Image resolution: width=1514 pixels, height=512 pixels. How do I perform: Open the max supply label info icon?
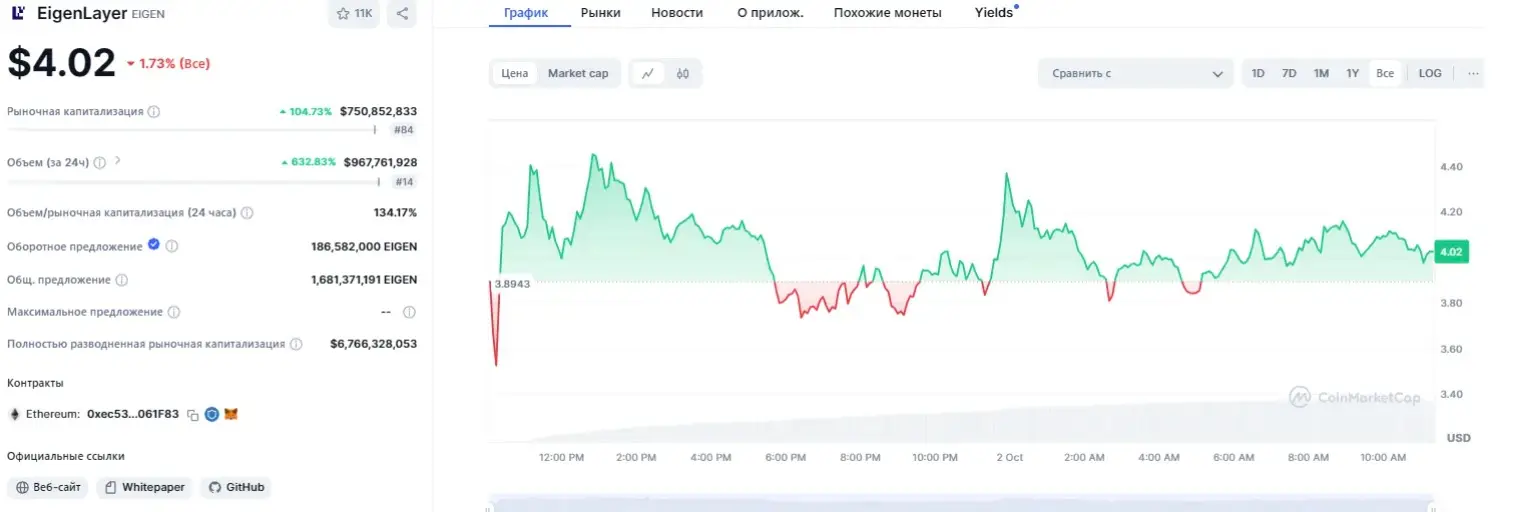(174, 312)
